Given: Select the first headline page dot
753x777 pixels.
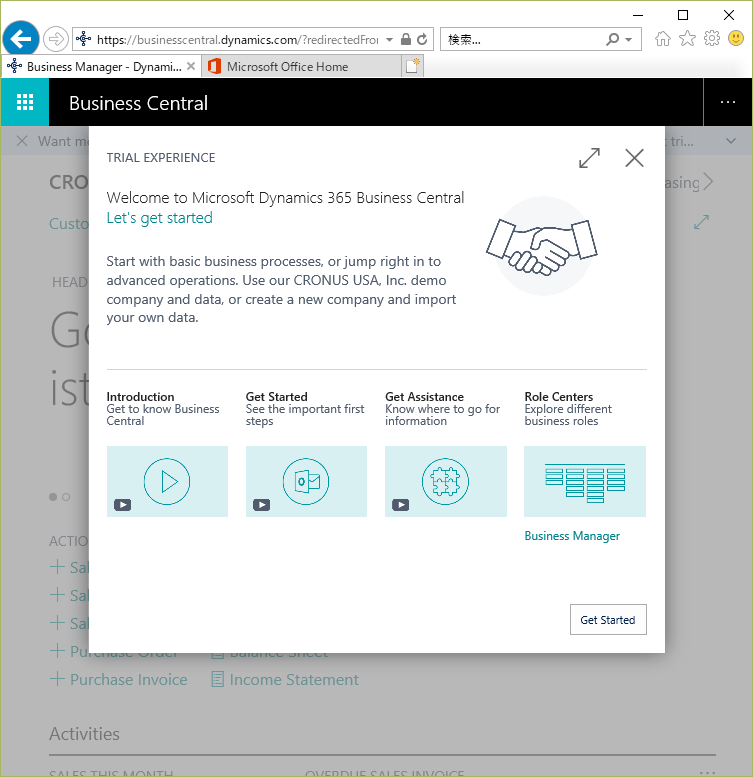Looking at the screenshot, I should (x=53, y=497).
